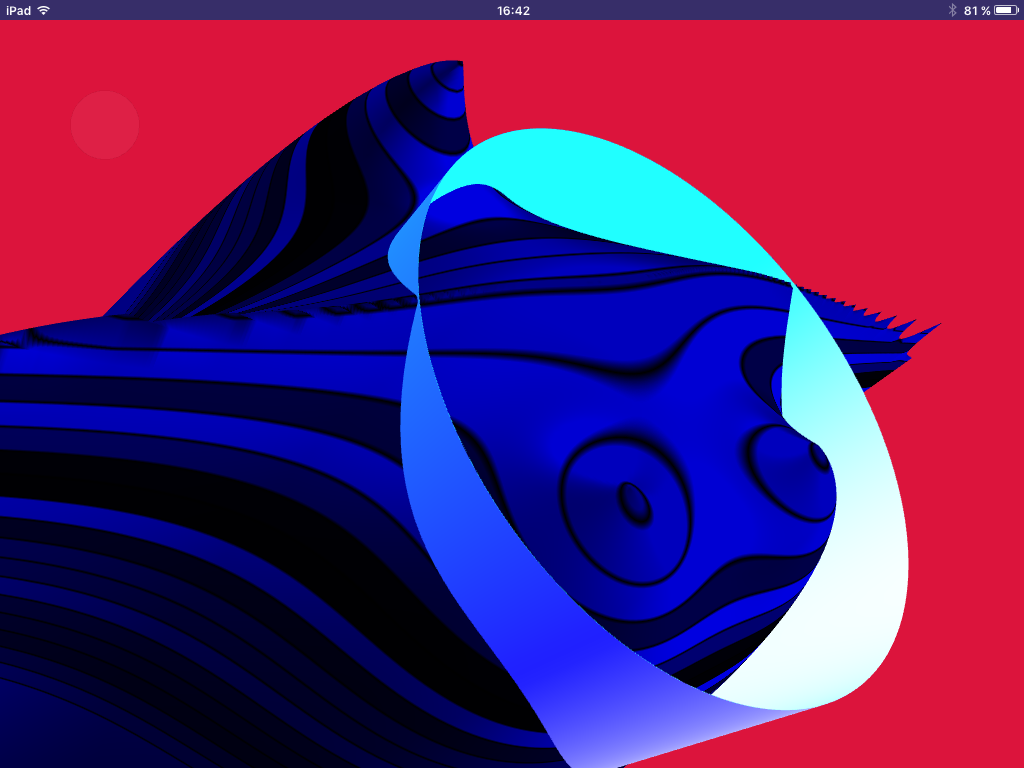Tap the clock showing 16:42

tap(511, 12)
